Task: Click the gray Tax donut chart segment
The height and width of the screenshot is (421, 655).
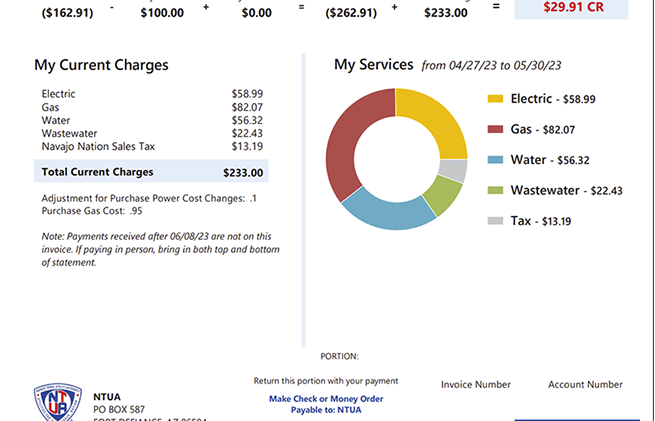Action: coord(455,170)
